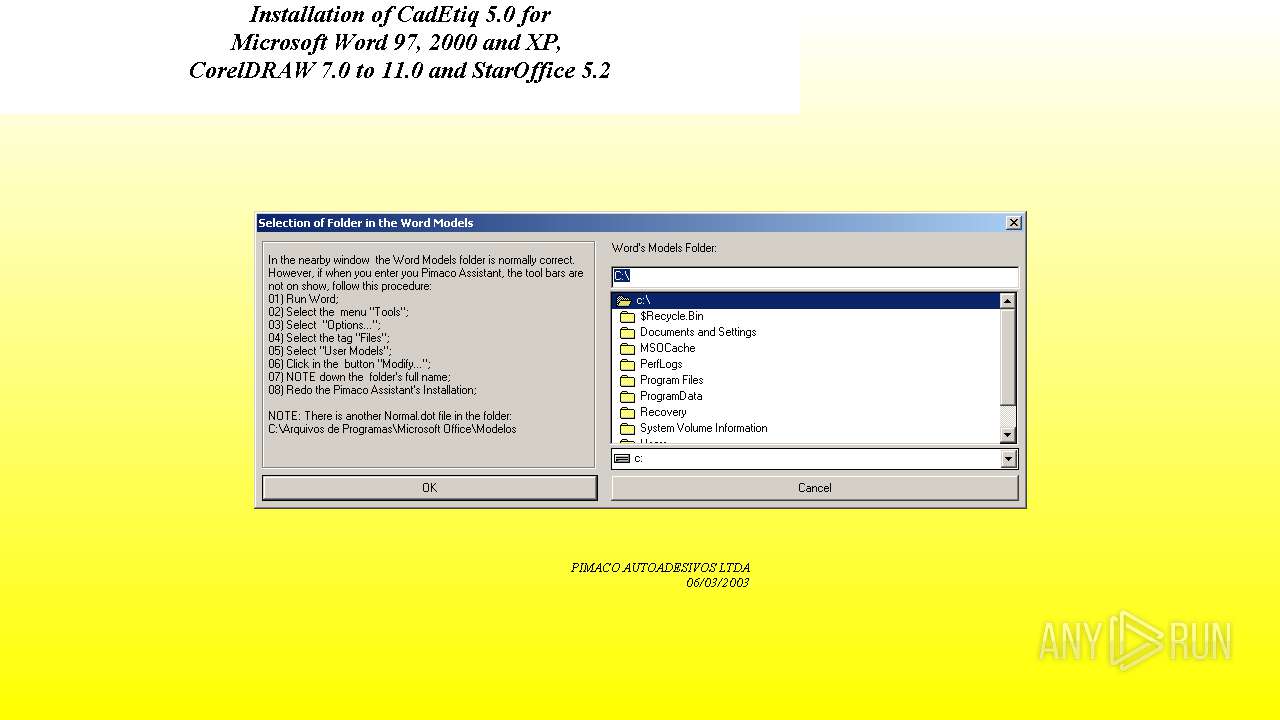This screenshot has width=1280, height=720.
Task: Select the System Volume Information folder
Action: 806,428
